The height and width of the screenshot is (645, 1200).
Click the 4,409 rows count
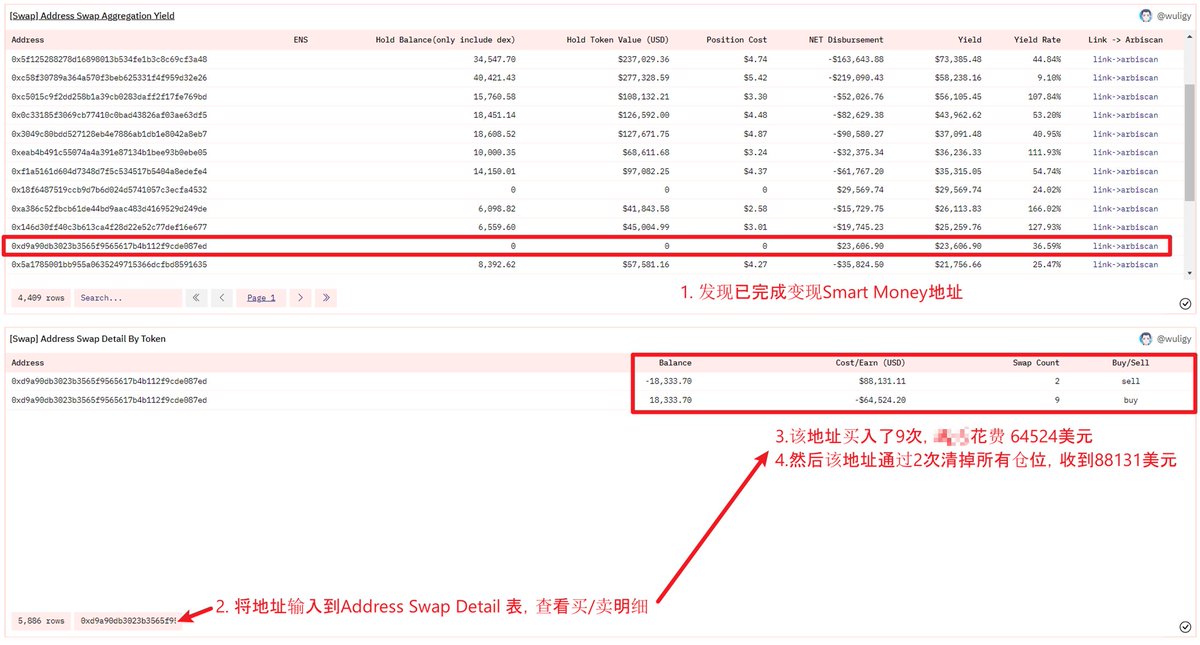[x=41, y=298]
